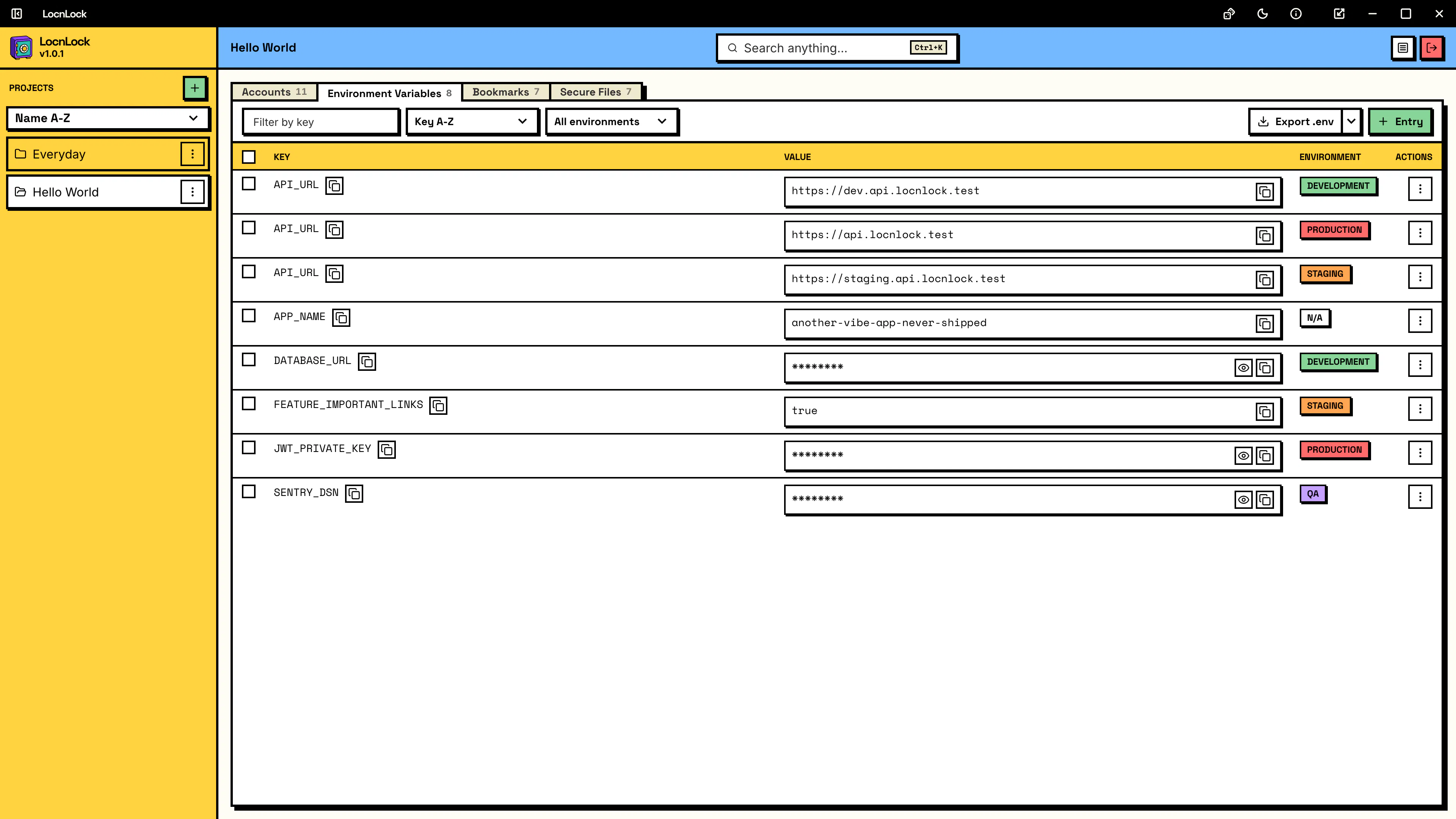The height and width of the screenshot is (819, 1456).
Task: Open the Name A-Z project sort dropdown
Action: point(107,118)
